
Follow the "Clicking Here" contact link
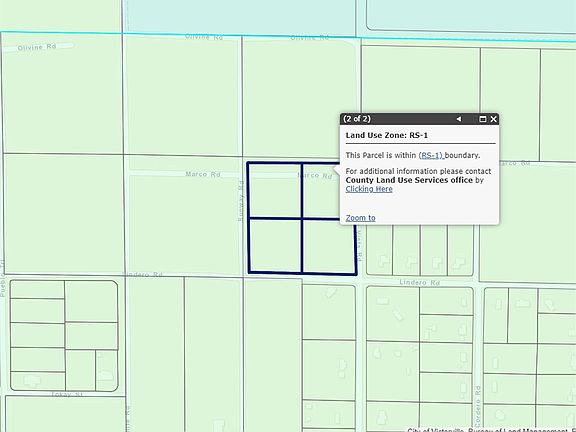[x=369, y=189]
